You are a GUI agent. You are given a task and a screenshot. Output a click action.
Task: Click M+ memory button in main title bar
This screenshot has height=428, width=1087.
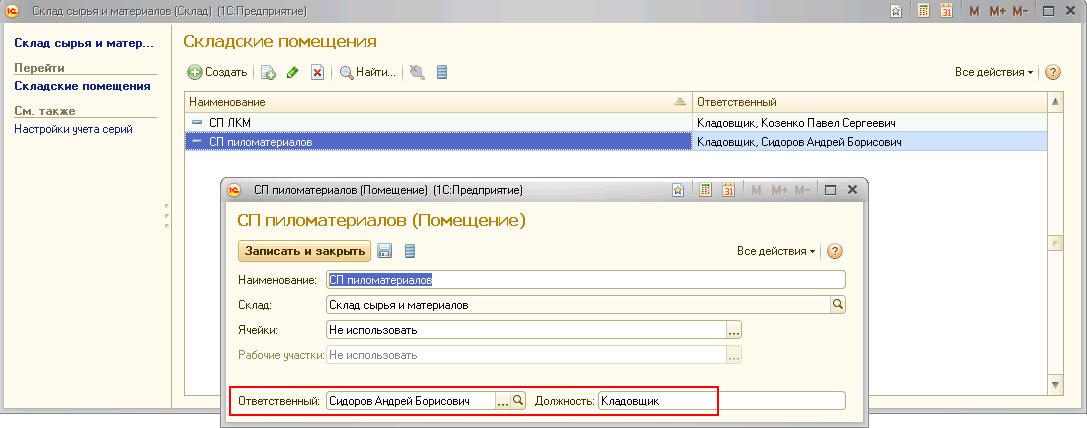[x=997, y=12]
